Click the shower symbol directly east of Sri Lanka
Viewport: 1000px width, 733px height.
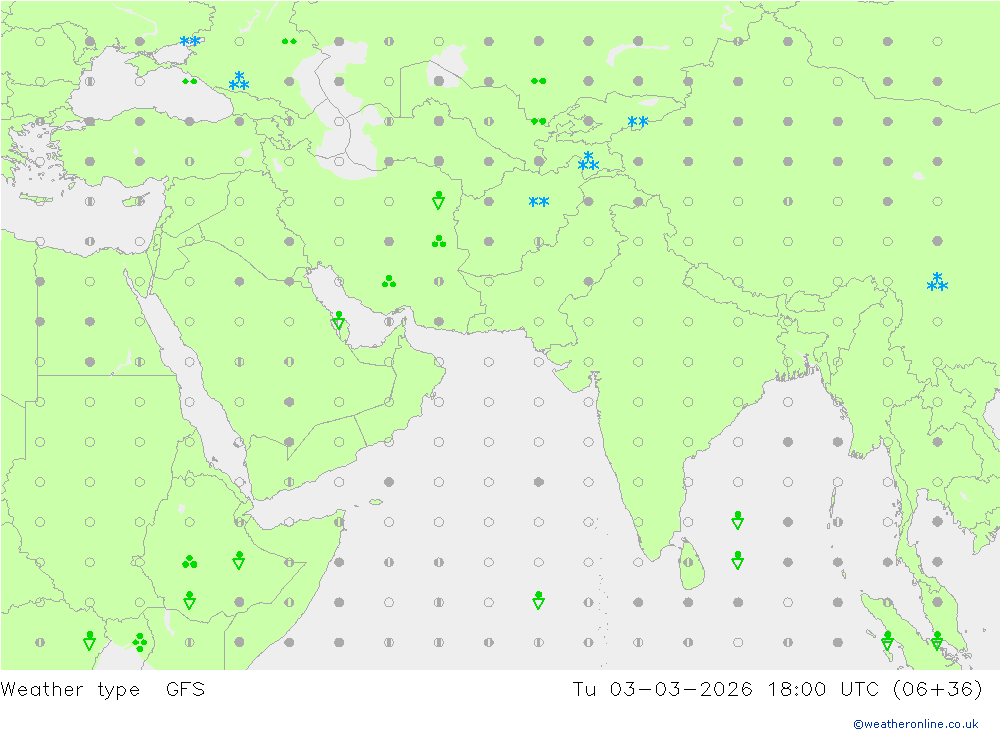737,560
